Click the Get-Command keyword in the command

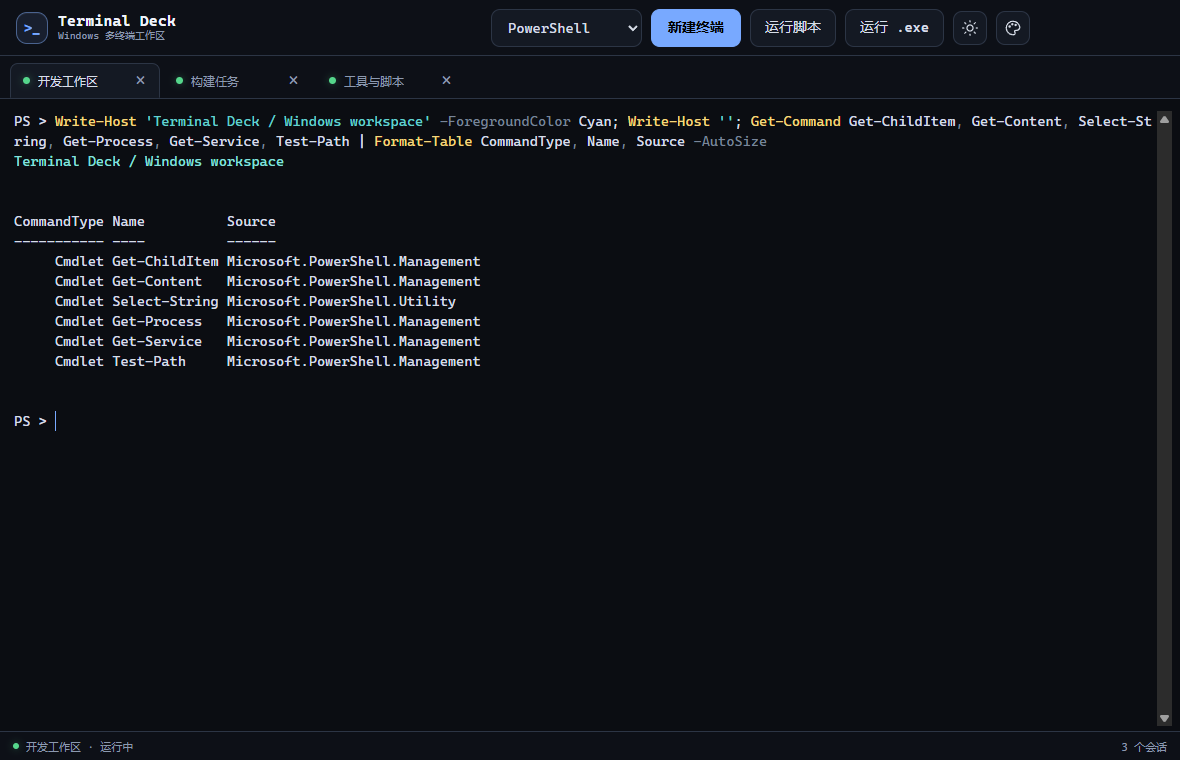(x=795, y=121)
